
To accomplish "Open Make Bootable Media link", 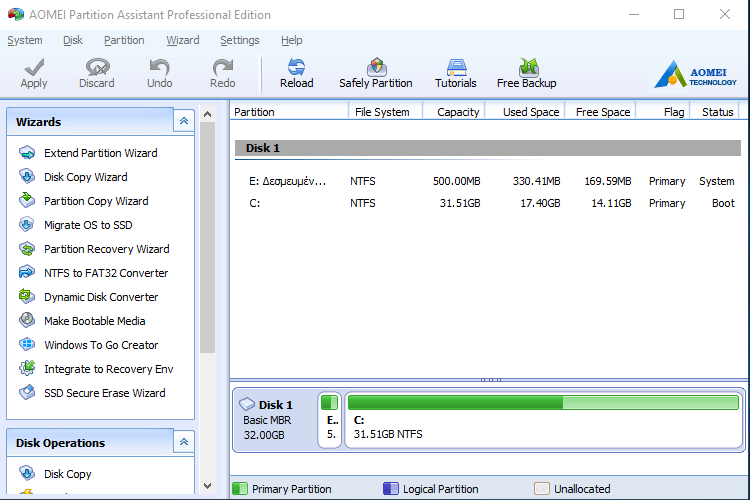I will click(x=94, y=321).
